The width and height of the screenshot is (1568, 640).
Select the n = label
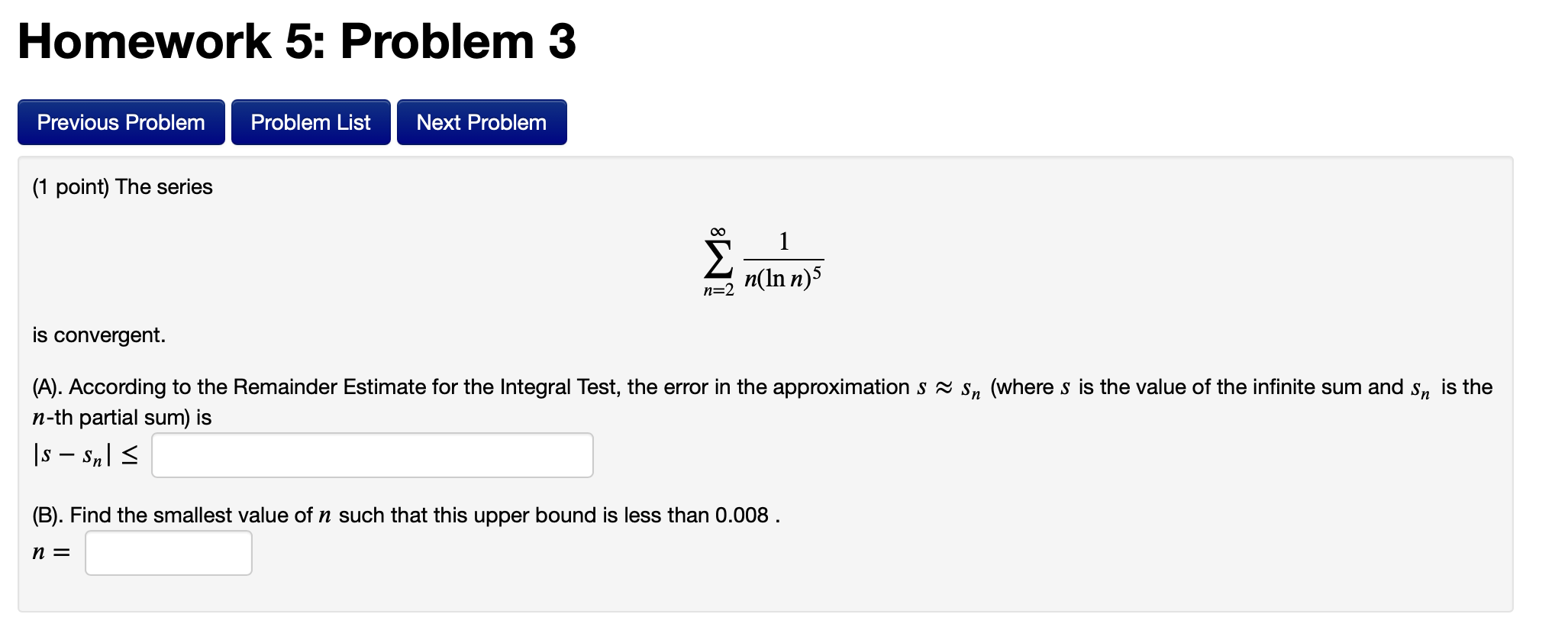[50, 551]
